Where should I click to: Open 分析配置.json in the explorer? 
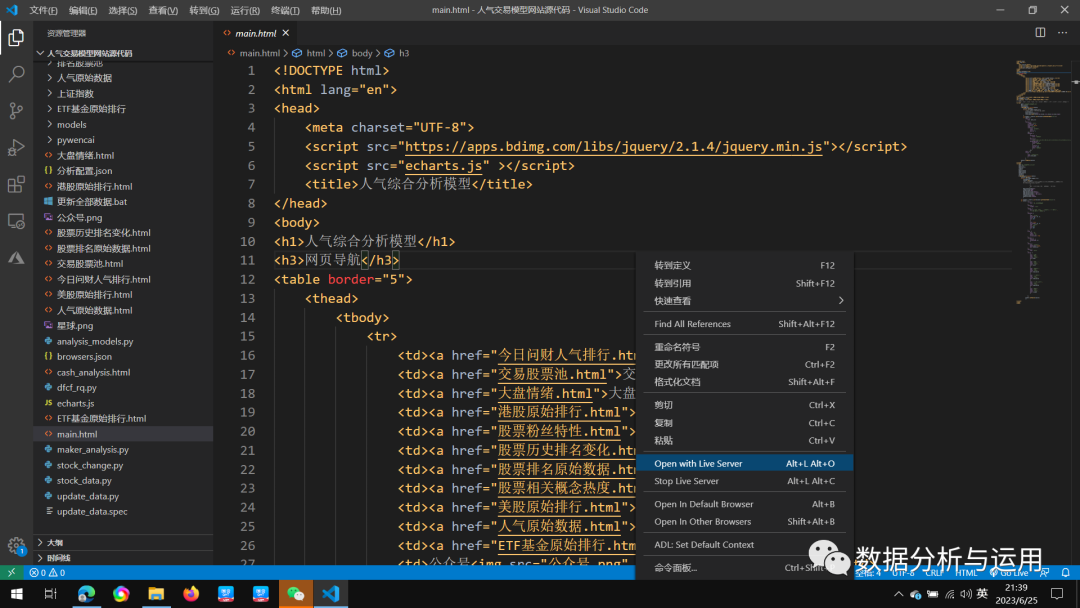click(84, 171)
